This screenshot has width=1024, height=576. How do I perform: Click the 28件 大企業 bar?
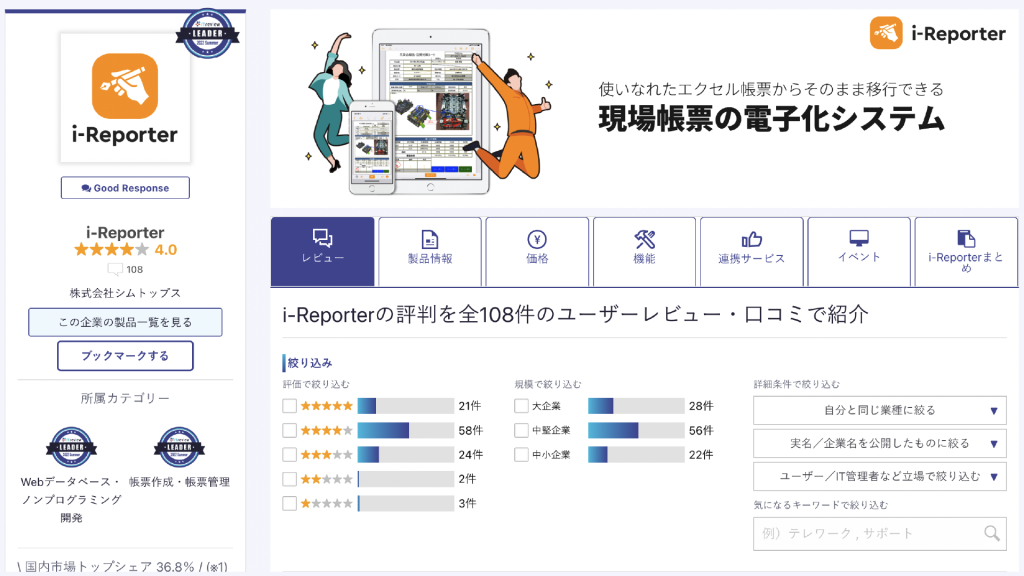coord(637,406)
